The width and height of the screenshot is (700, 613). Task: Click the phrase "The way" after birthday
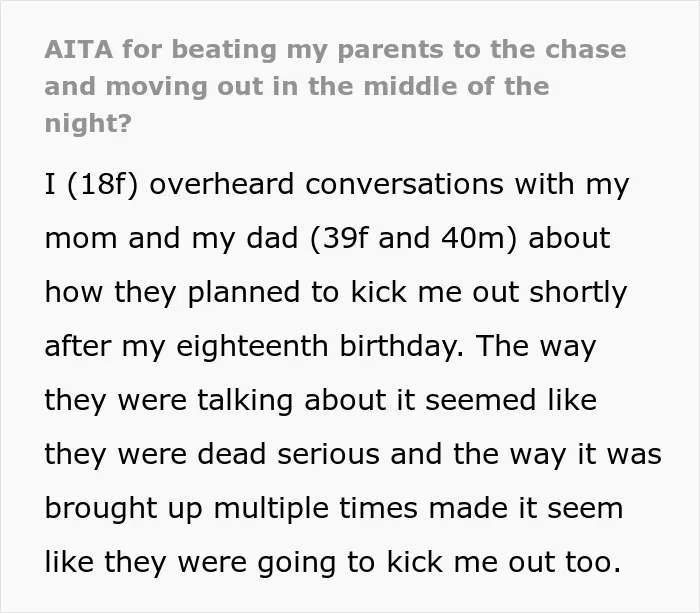tap(535, 346)
